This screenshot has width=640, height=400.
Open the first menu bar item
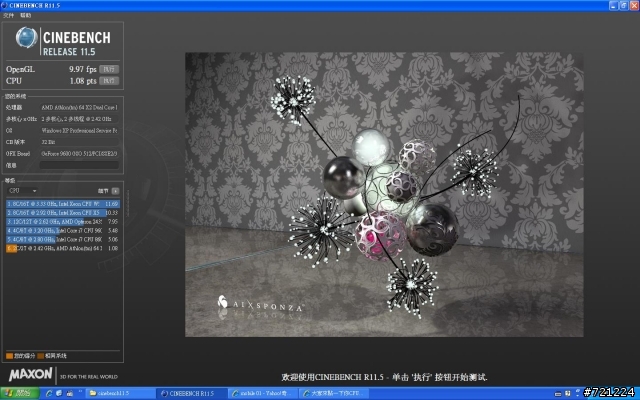point(9,16)
